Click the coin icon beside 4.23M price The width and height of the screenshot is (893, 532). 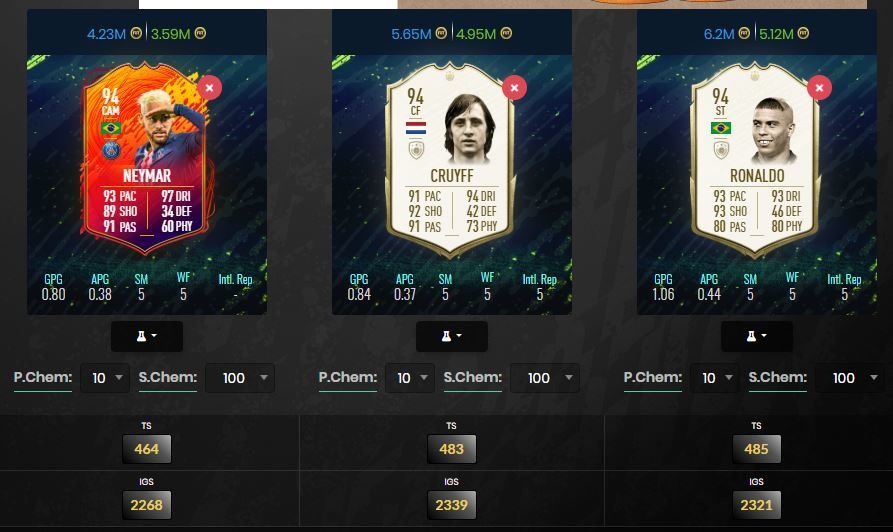pos(136,33)
